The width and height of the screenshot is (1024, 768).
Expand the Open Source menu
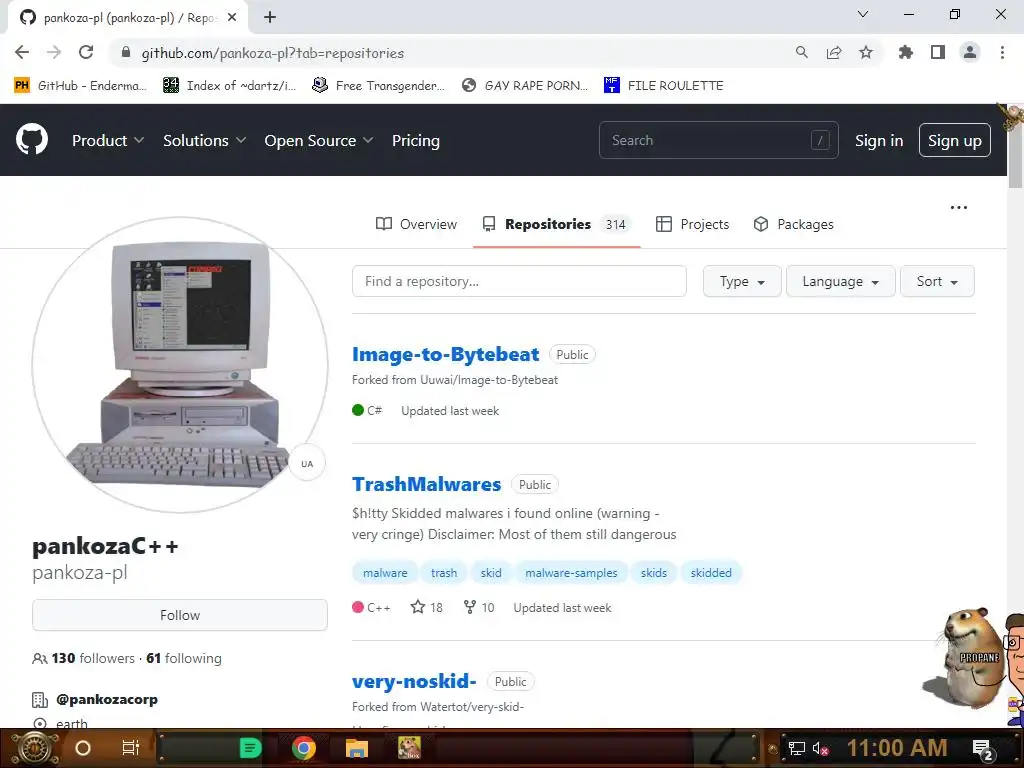[x=319, y=140]
